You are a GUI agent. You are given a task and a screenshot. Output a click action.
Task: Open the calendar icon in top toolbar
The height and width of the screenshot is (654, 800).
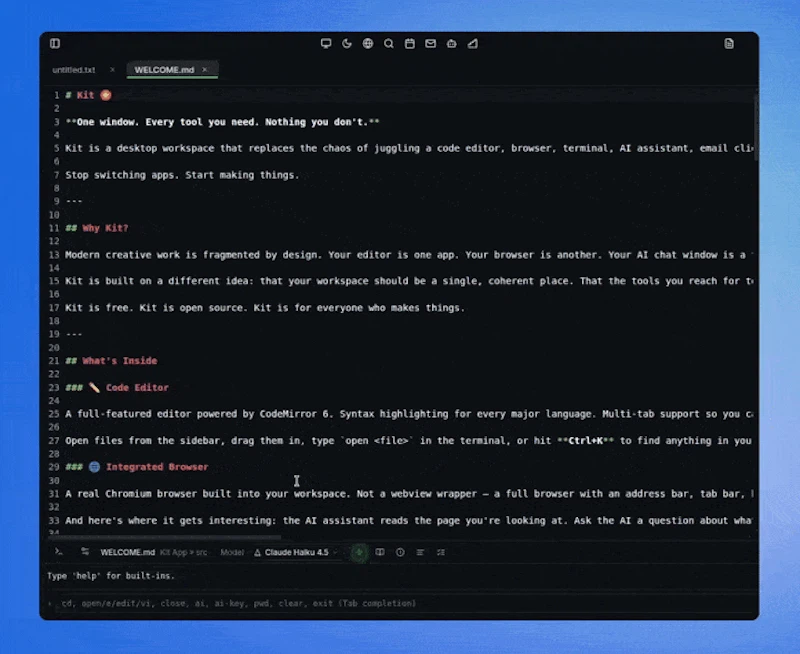click(x=410, y=43)
